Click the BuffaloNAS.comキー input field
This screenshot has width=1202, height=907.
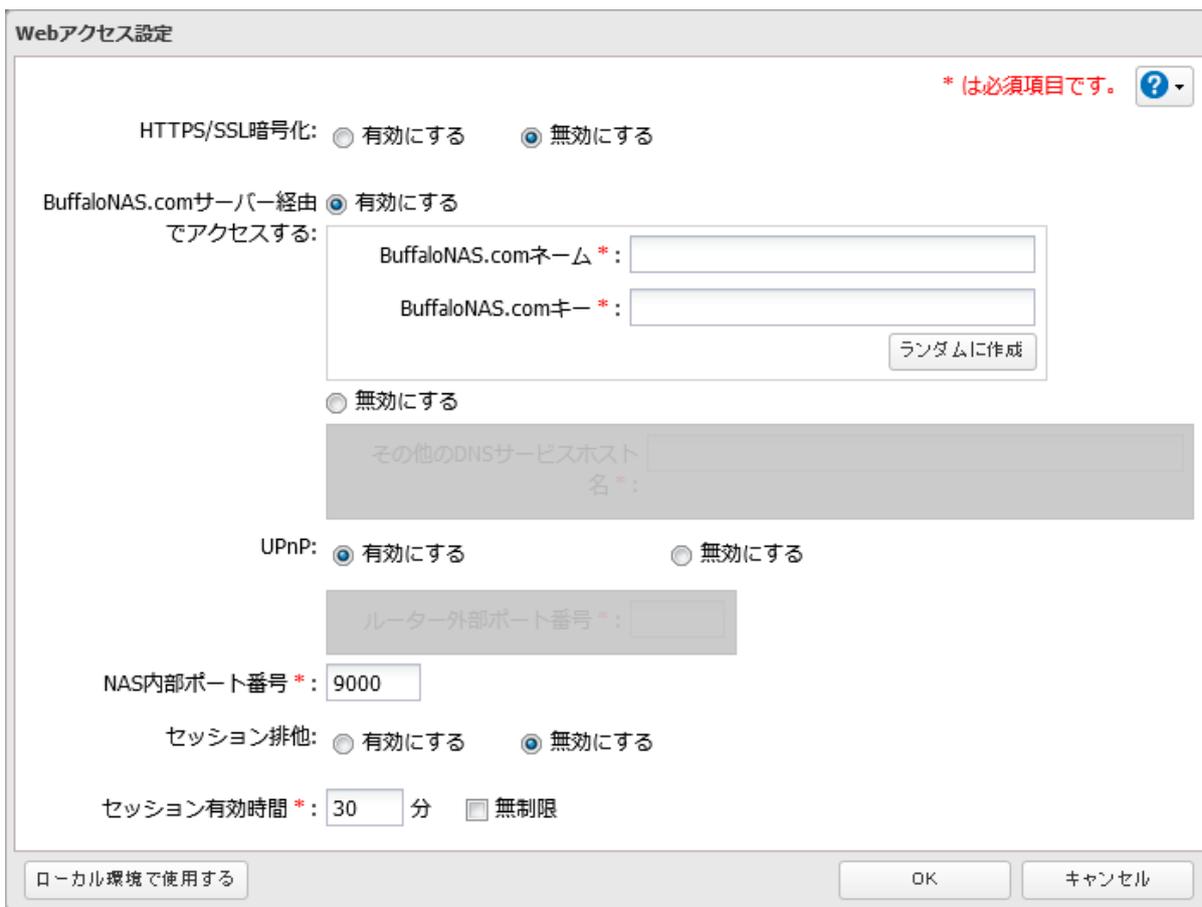(832, 308)
